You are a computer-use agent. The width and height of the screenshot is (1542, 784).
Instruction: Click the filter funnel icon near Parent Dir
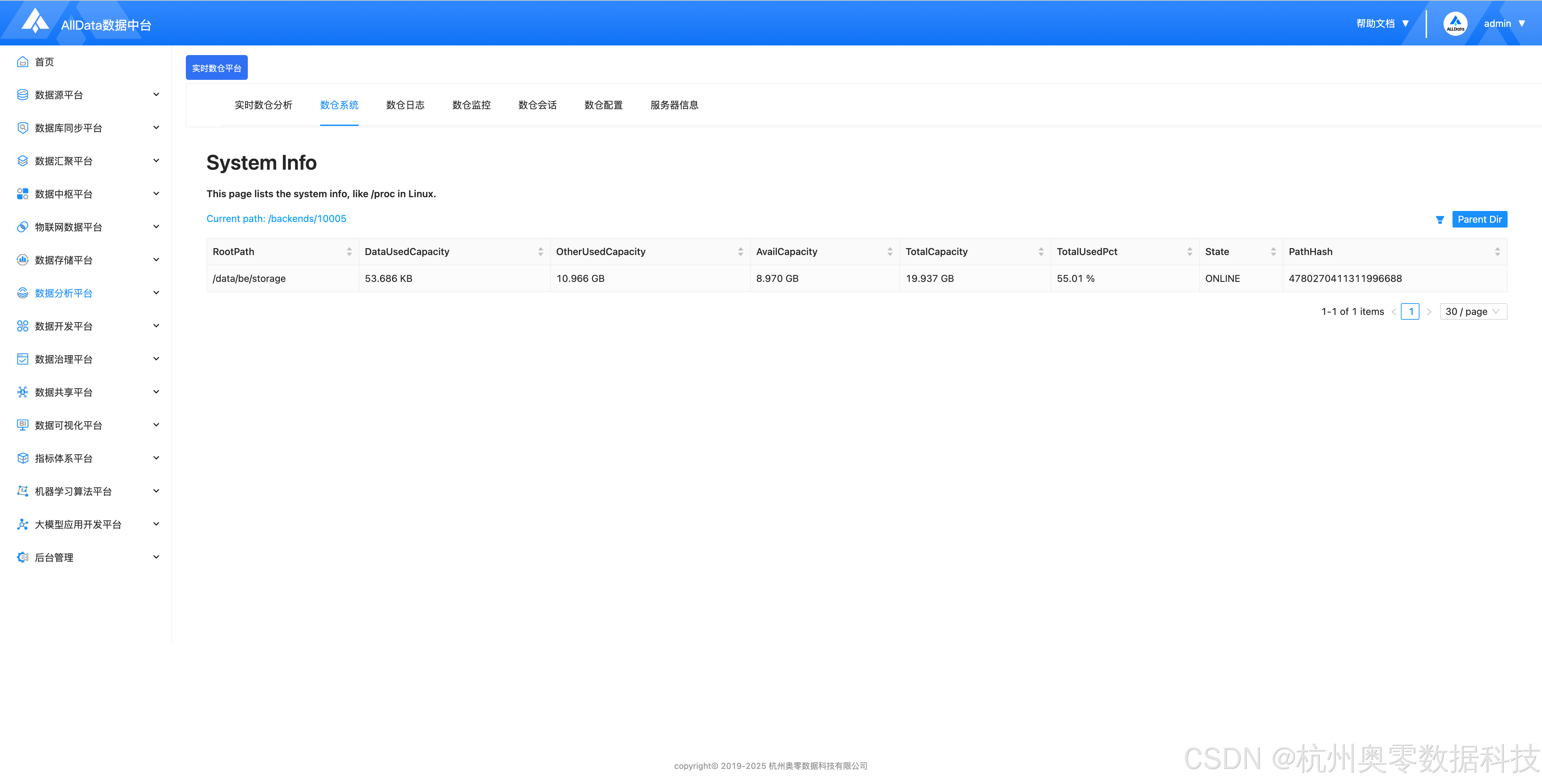[1440, 220]
